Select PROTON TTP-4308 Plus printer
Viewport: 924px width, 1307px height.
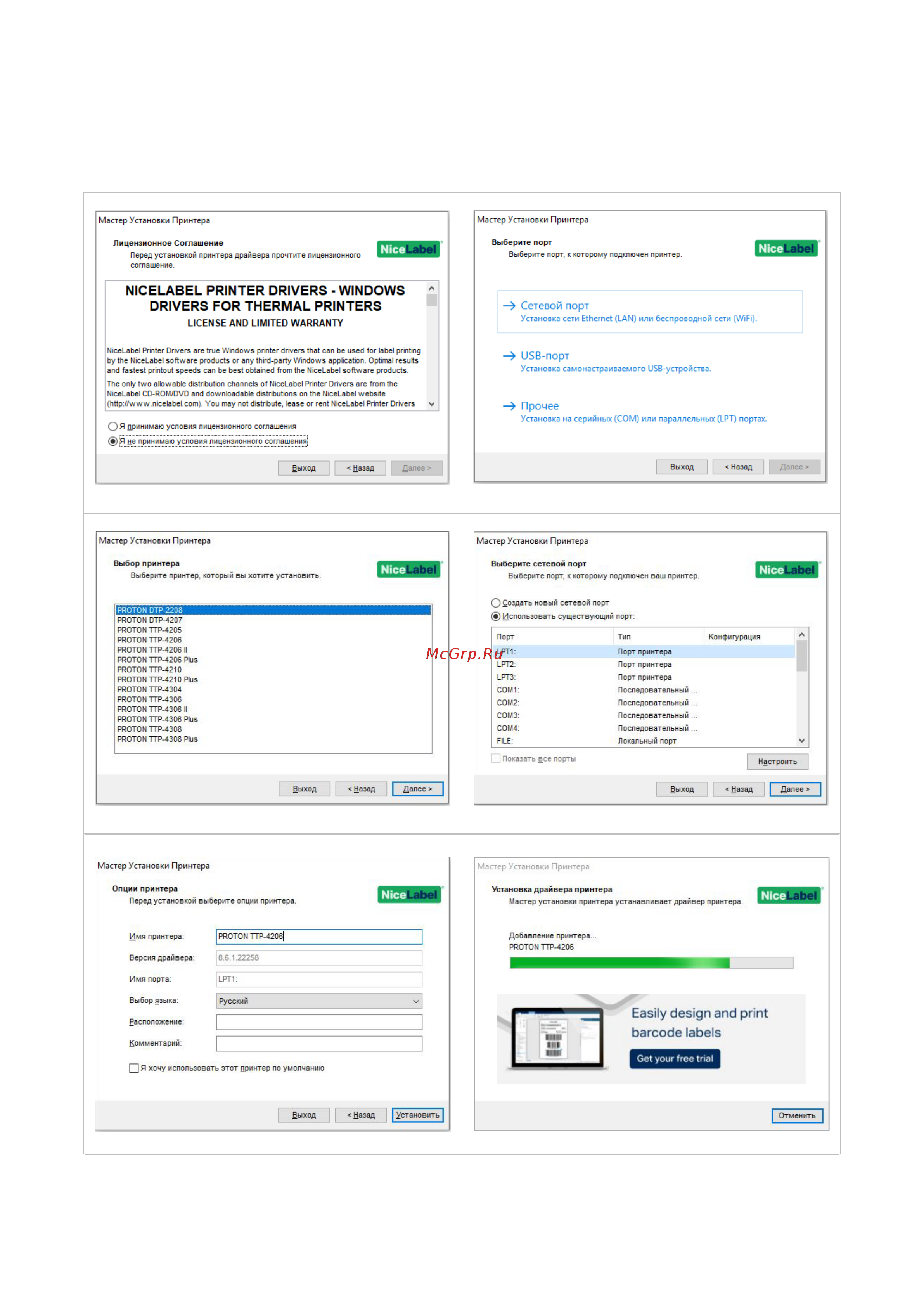point(273,739)
